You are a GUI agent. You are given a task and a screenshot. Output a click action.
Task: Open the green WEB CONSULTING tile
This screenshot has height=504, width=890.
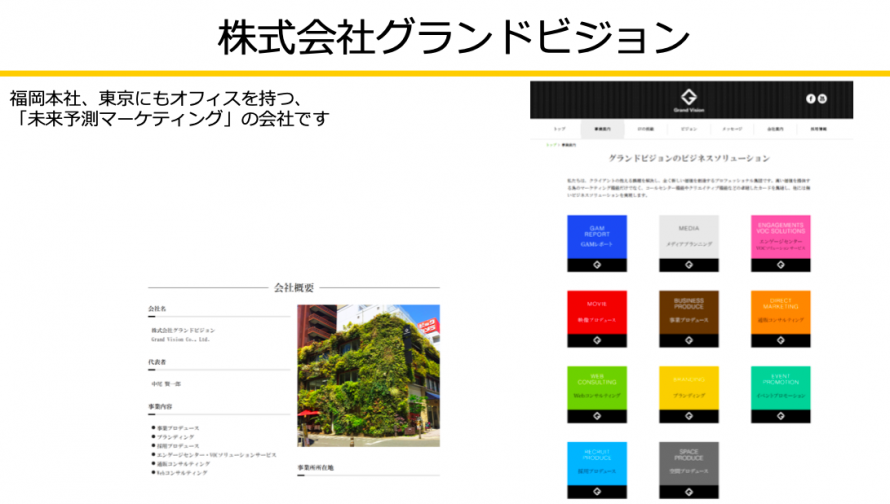(597, 394)
